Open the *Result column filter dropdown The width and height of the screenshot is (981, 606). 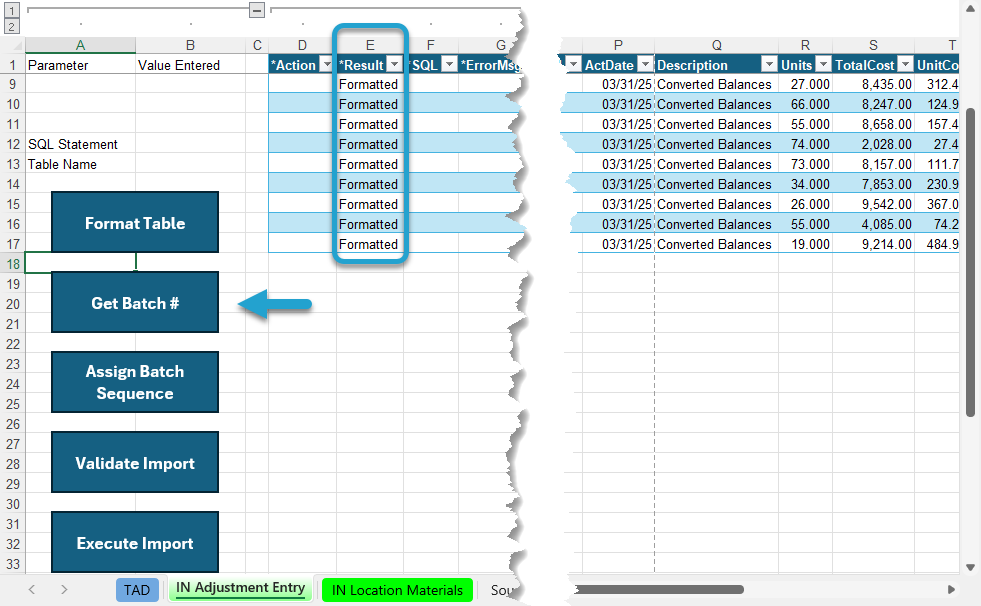pos(394,64)
